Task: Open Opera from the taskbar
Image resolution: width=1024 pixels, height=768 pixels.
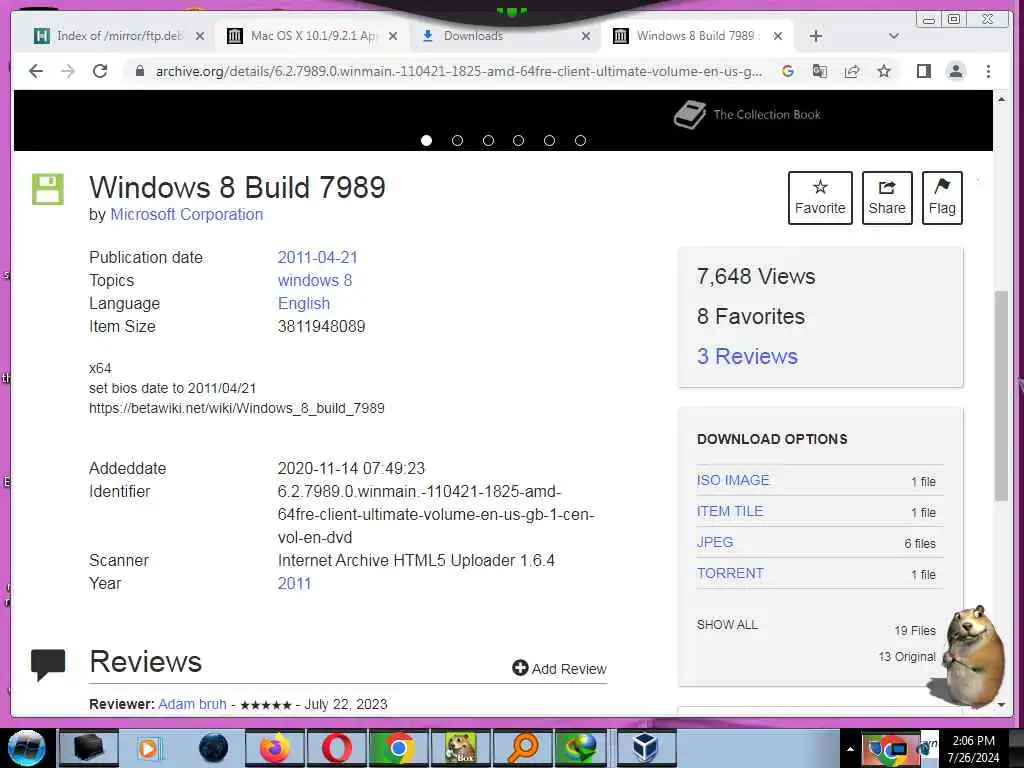Action: click(336, 748)
